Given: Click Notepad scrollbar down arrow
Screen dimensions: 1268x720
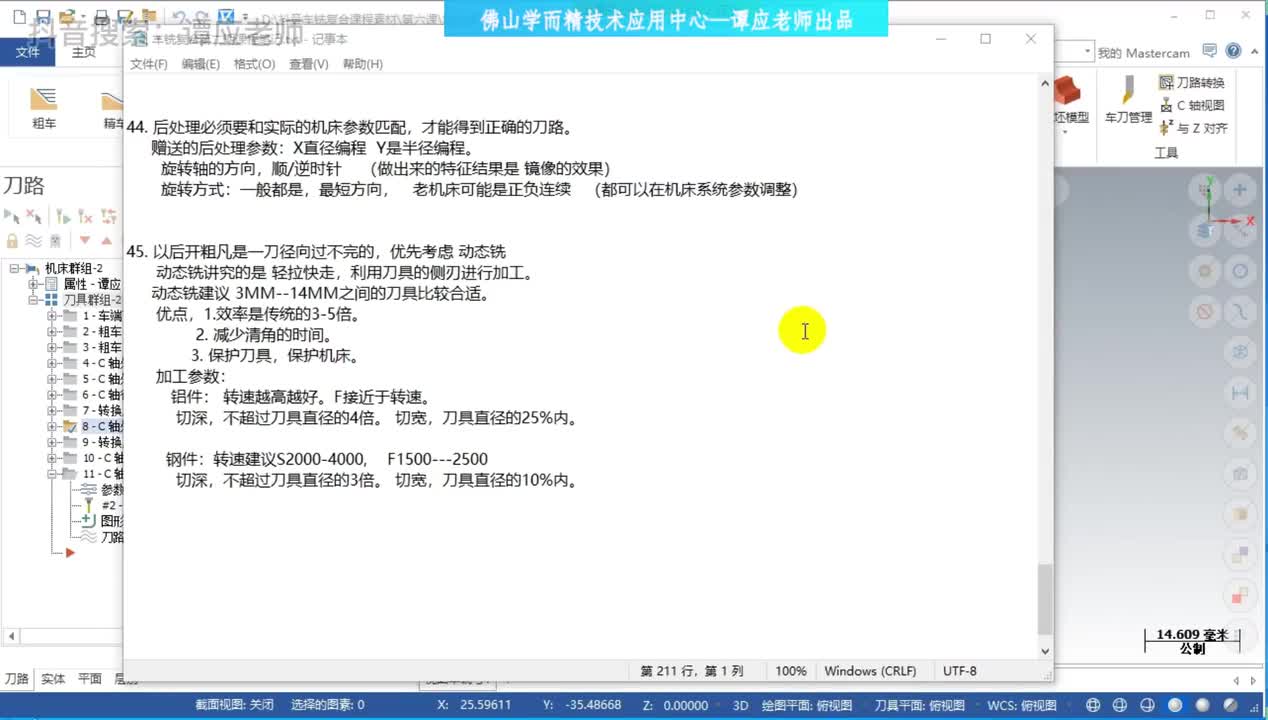Looking at the screenshot, I should point(1045,651).
